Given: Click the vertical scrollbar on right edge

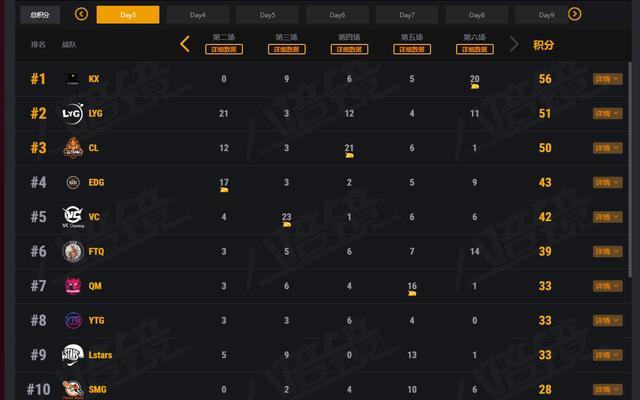Looking at the screenshot, I should point(630,171).
